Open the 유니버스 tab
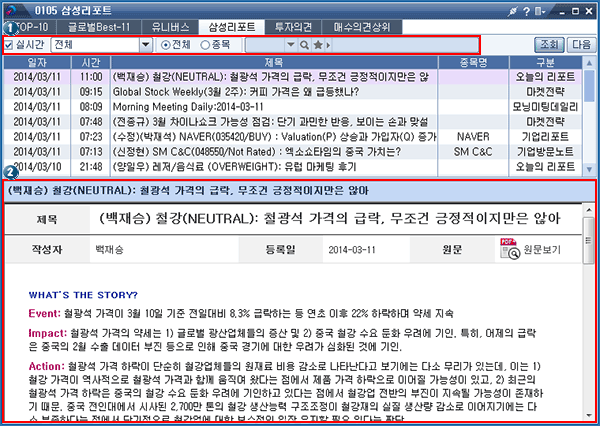Viewport: 600px width, 426px height. [x=167, y=27]
